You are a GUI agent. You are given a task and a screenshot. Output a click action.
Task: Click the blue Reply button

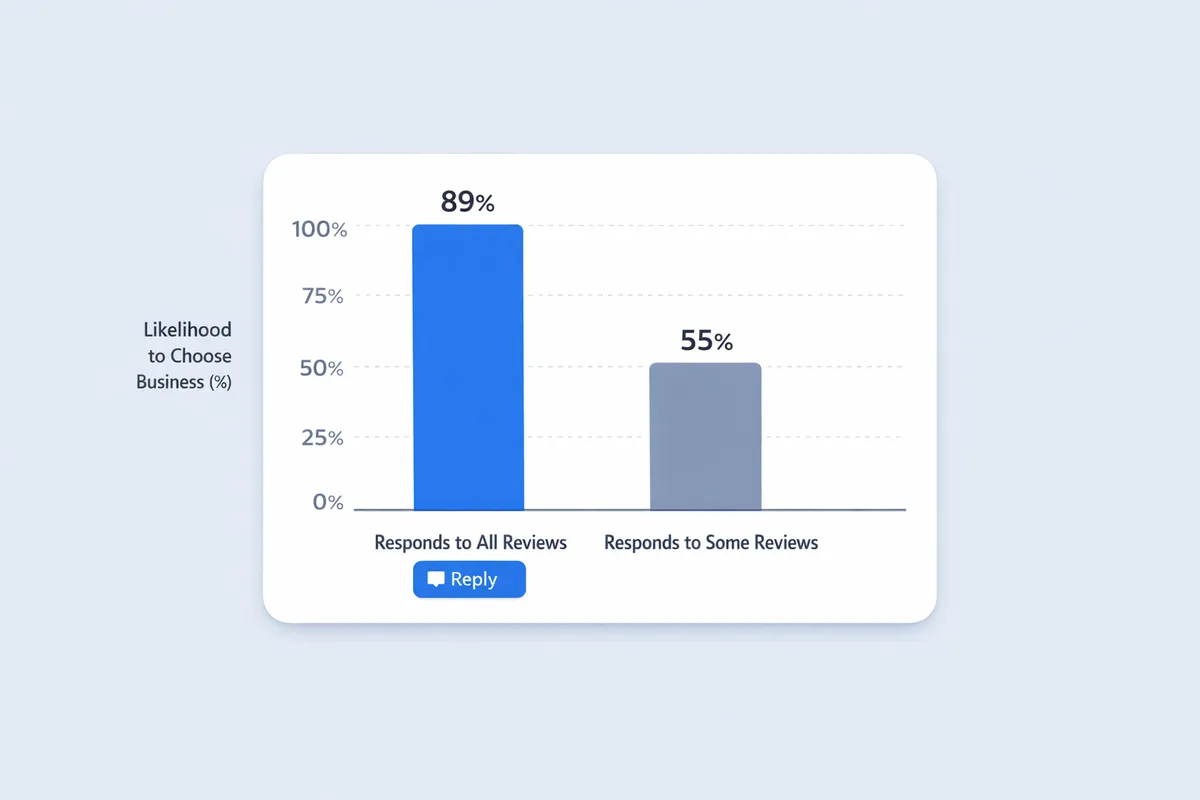tap(469, 579)
